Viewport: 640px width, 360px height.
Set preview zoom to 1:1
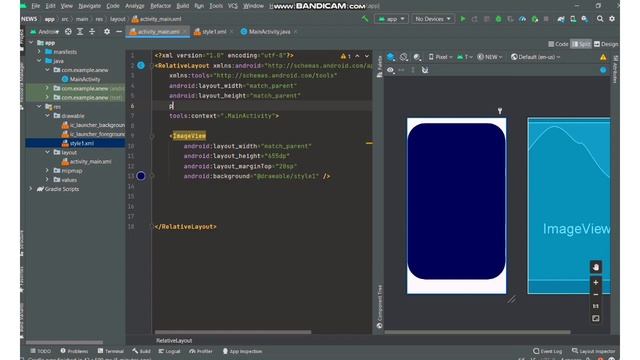coord(596,306)
